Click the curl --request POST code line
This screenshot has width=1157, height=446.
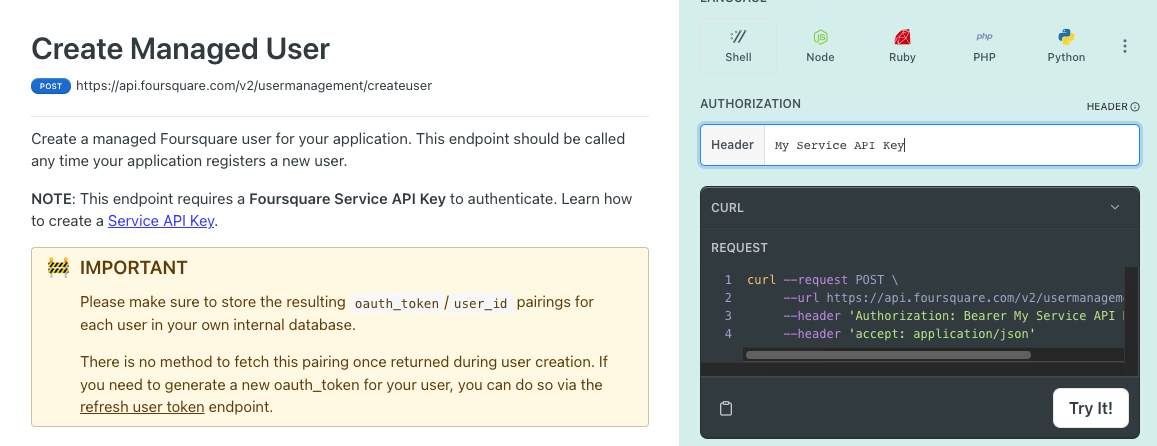click(x=823, y=280)
